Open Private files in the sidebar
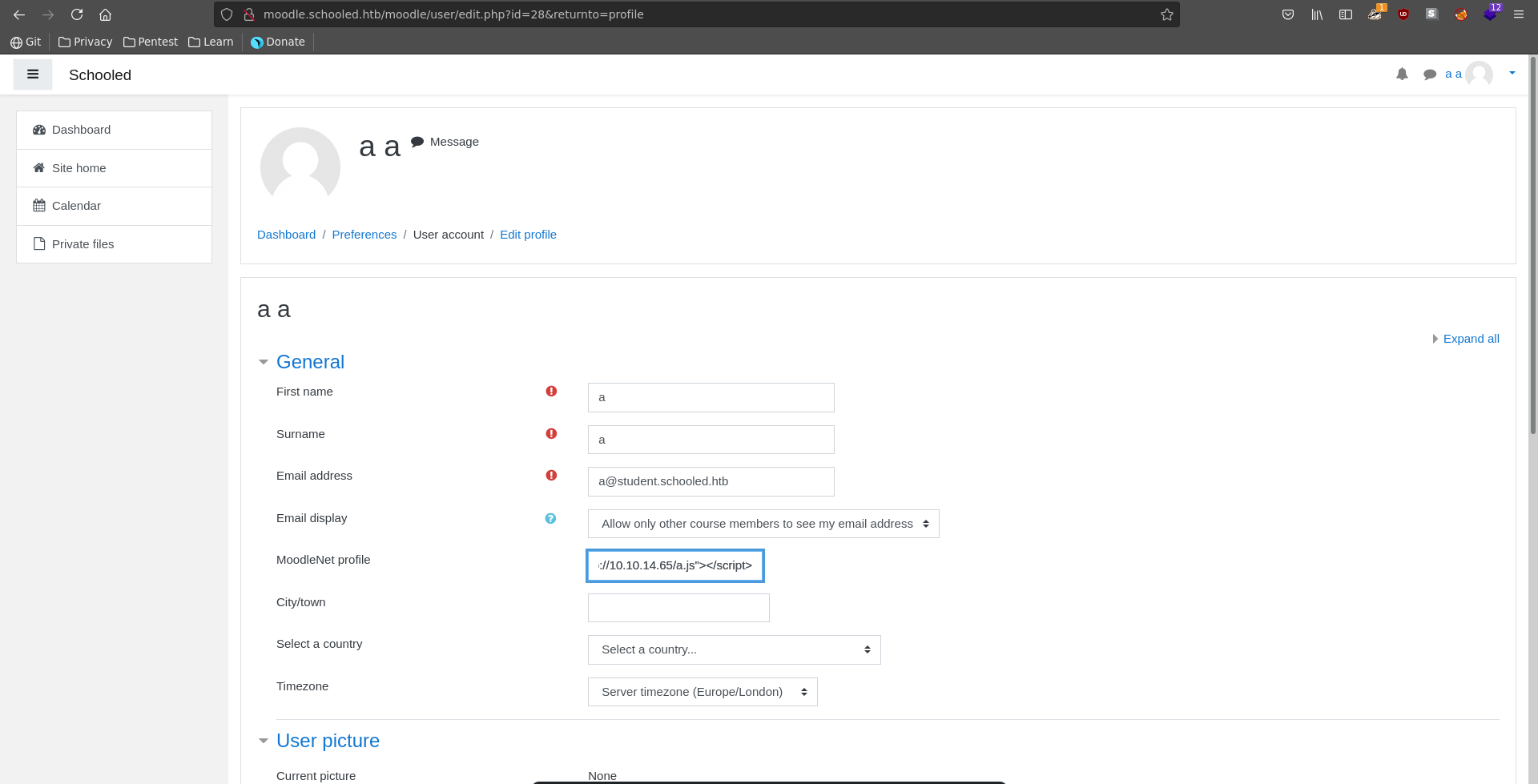The width and height of the screenshot is (1538, 784). click(83, 244)
